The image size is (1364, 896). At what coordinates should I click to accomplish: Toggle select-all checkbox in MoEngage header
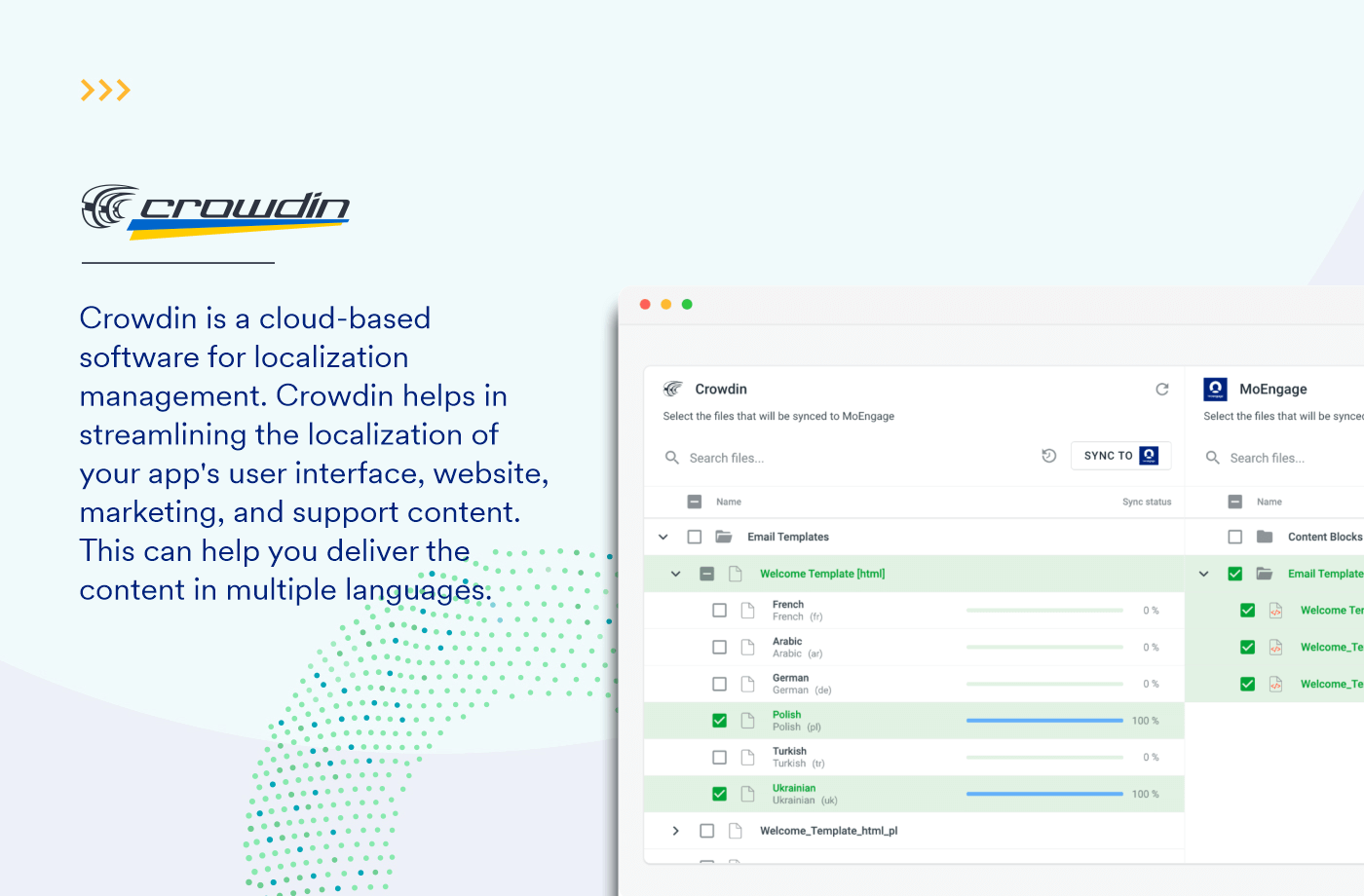point(1235,502)
